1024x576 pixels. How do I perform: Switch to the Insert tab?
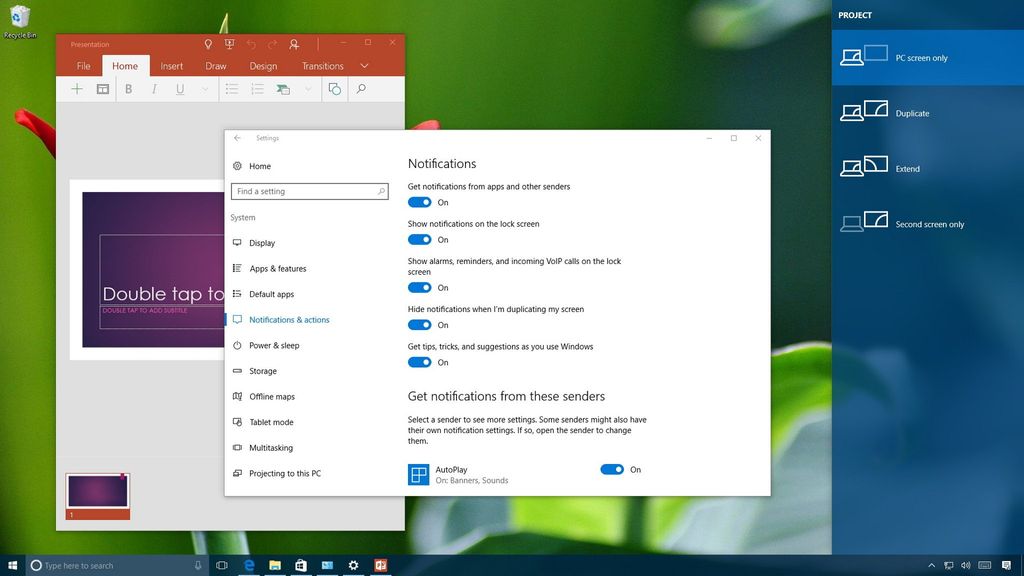[171, 66]
